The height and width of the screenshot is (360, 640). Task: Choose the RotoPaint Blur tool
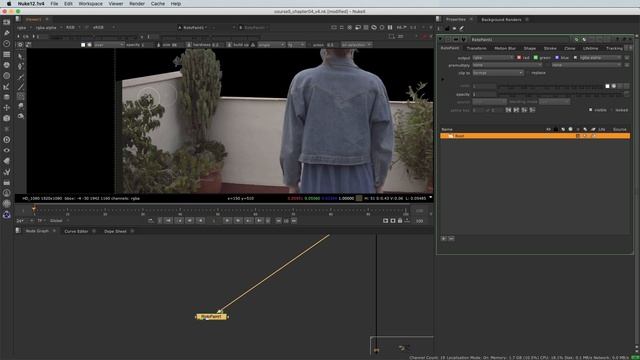click(x=20, y=106)
